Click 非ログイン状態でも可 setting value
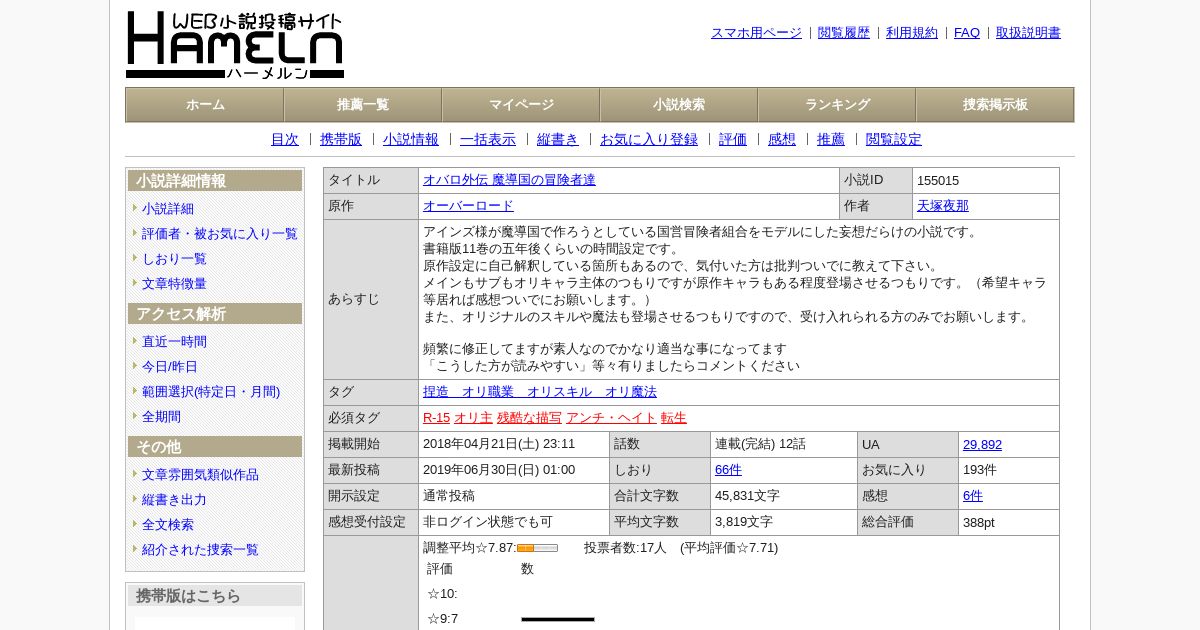 488,522
